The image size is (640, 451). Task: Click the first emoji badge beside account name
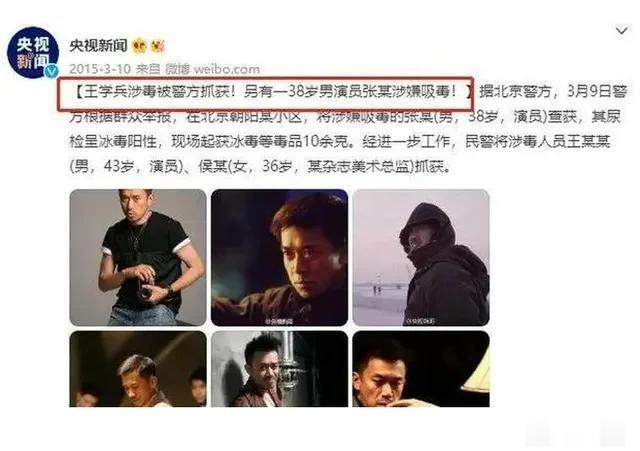(x=139, y=46)
